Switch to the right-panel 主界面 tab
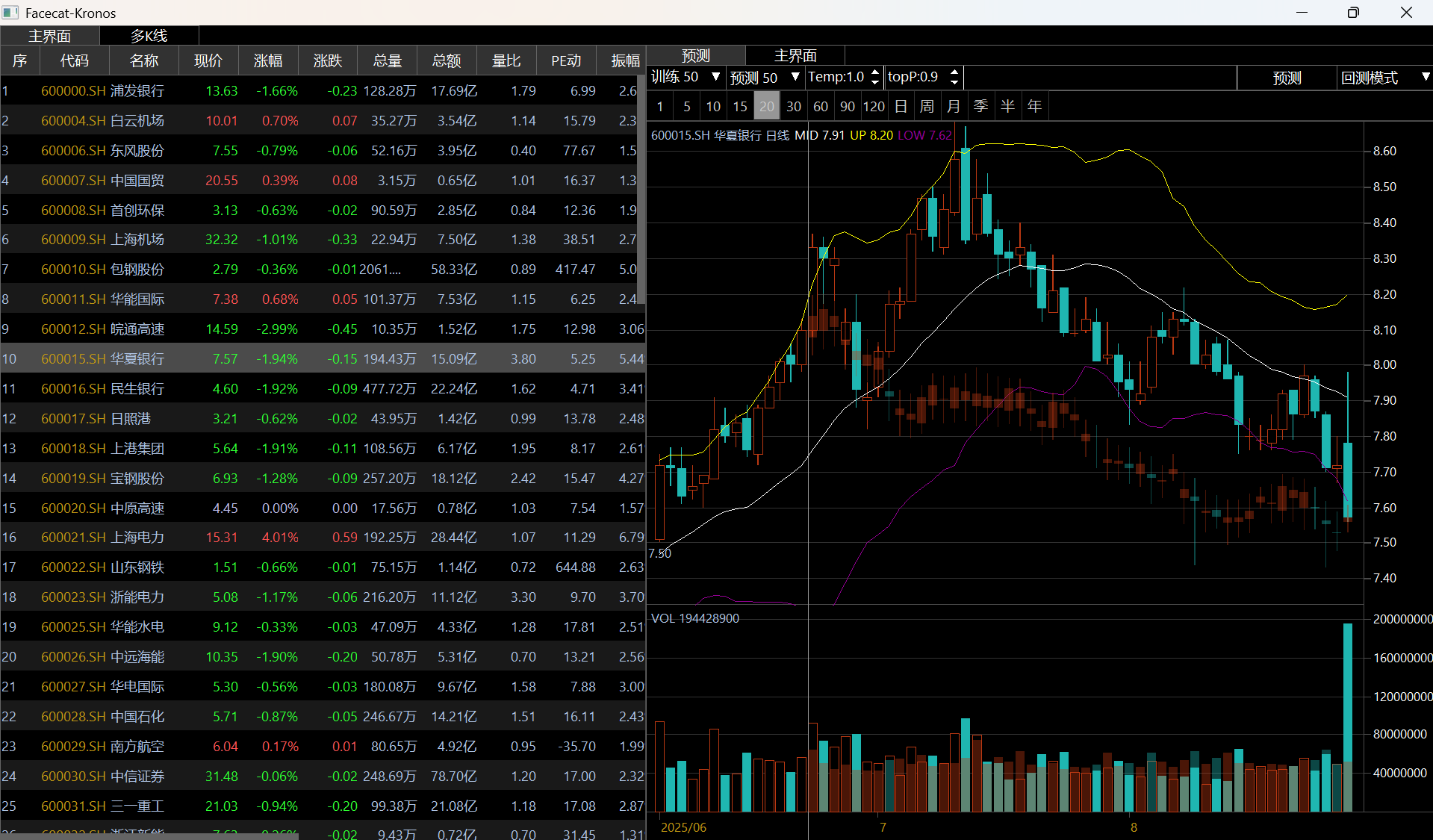 coord(795,55)
